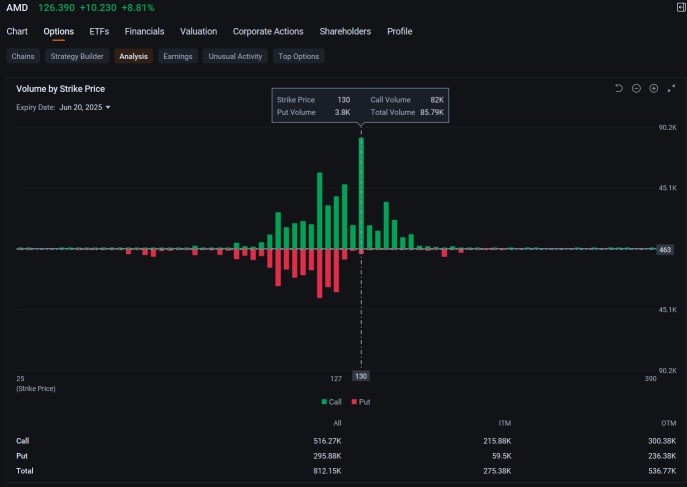Open the Valuation tab

(x=198, y=32)
